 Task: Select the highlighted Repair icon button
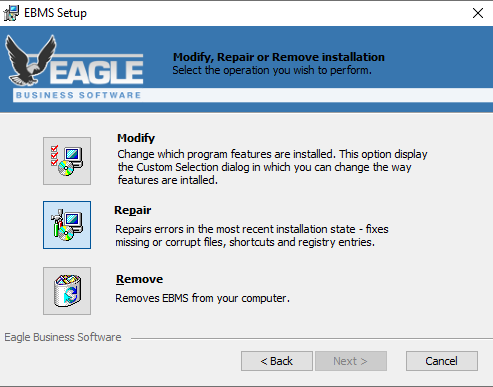pyautogui.click(x=67, y=225)
